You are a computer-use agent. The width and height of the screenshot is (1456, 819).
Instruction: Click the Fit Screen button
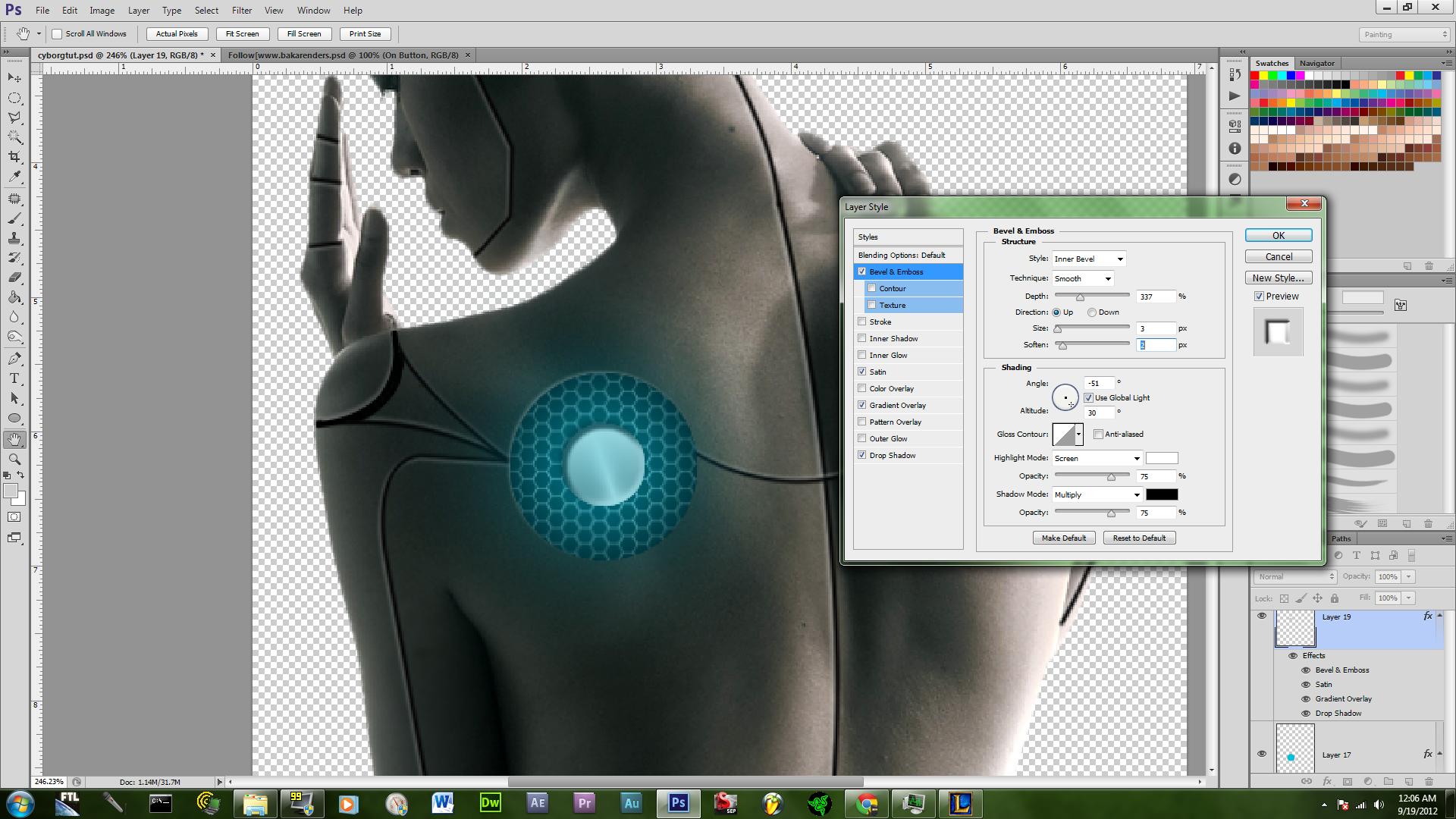(242, 34)
